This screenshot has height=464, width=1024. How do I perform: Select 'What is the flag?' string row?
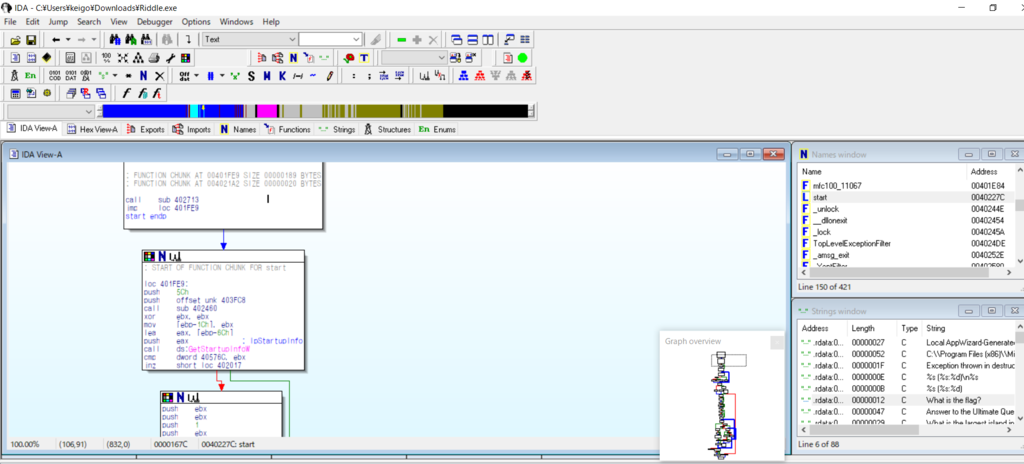[x=907, y=400]
